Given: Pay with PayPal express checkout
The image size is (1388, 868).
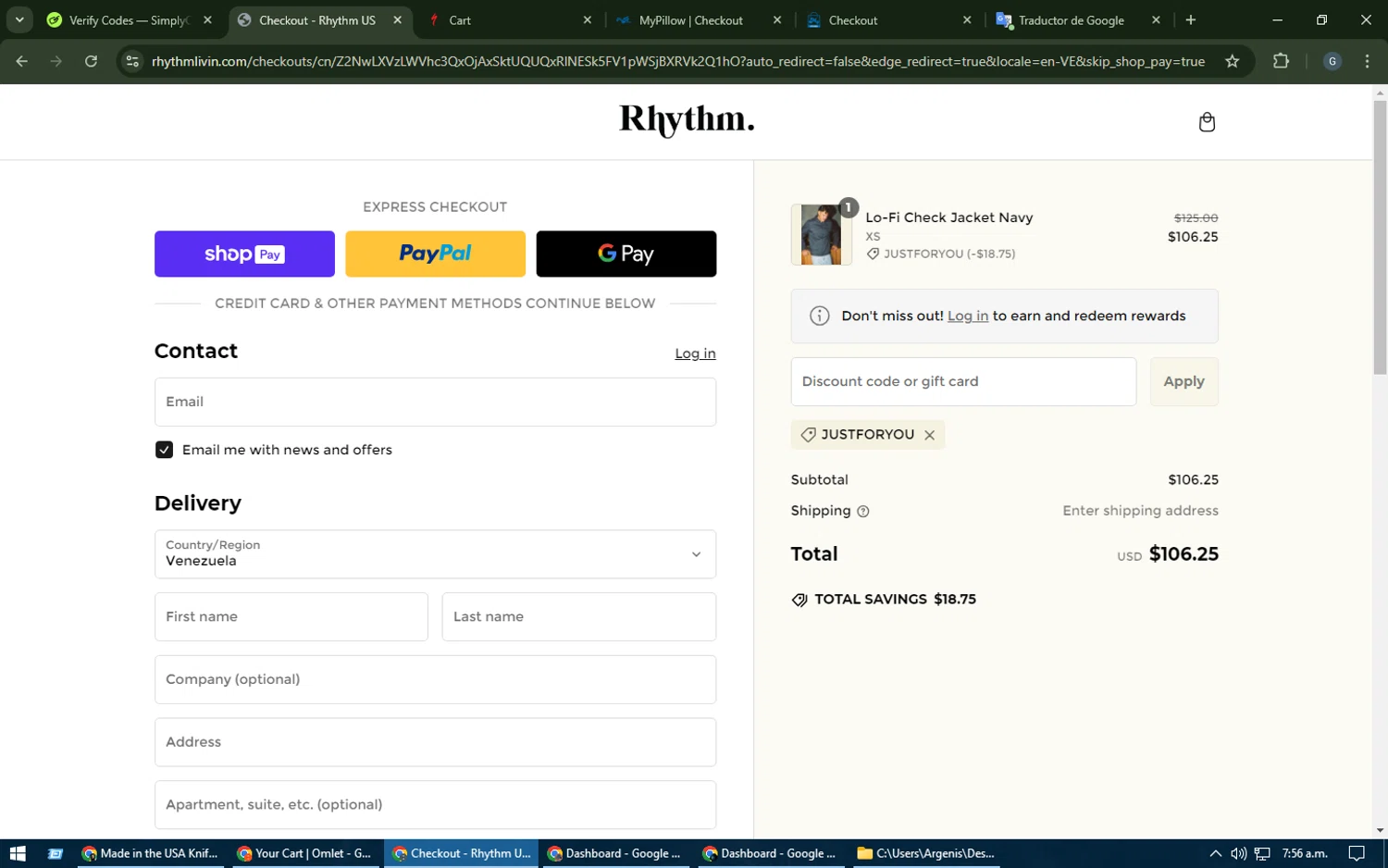Looking at the screenshot, I should pyautogui.click(x=435, y=254).
